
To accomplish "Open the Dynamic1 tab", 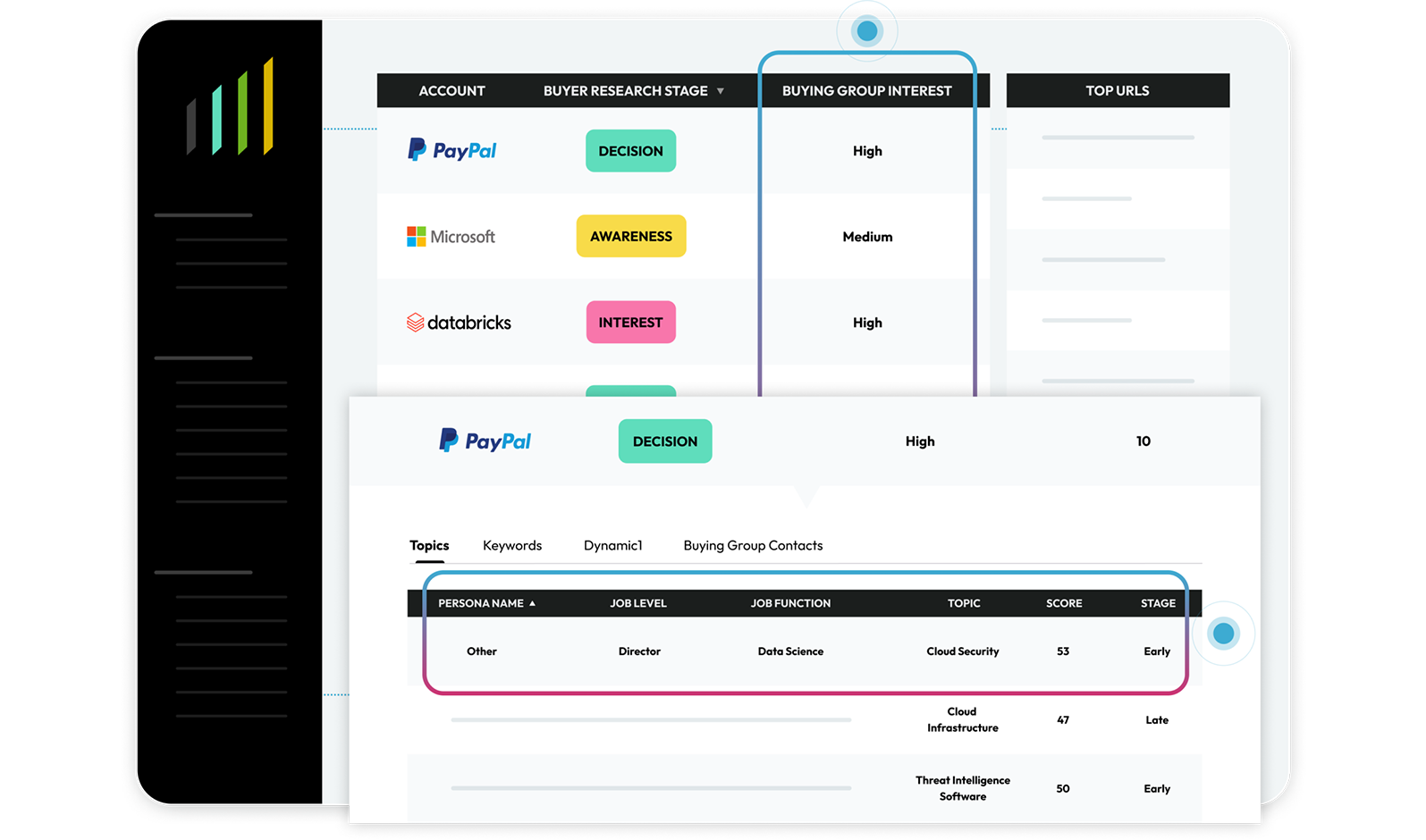I will (x=613, y=545).
